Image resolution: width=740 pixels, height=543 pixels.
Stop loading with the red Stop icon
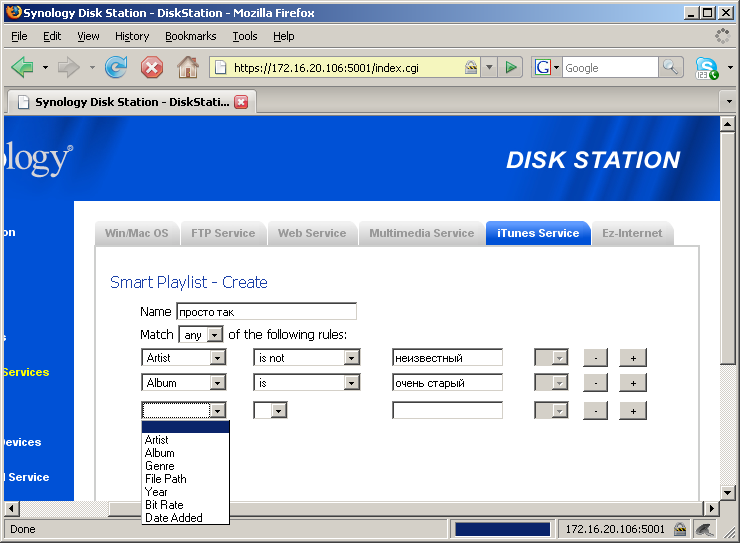151,67
